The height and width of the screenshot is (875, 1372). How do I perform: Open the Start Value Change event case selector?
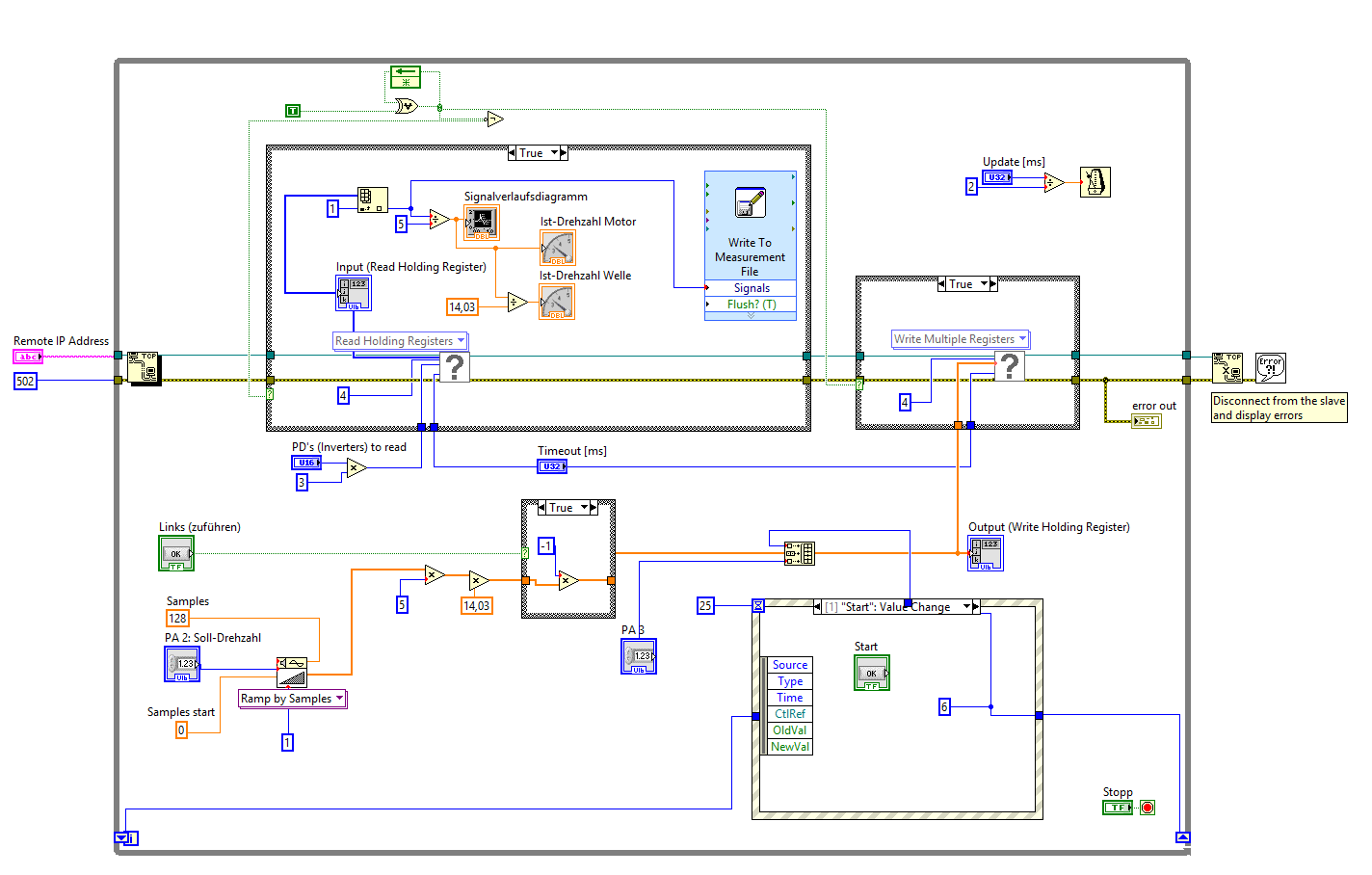[x=896, y=606]
